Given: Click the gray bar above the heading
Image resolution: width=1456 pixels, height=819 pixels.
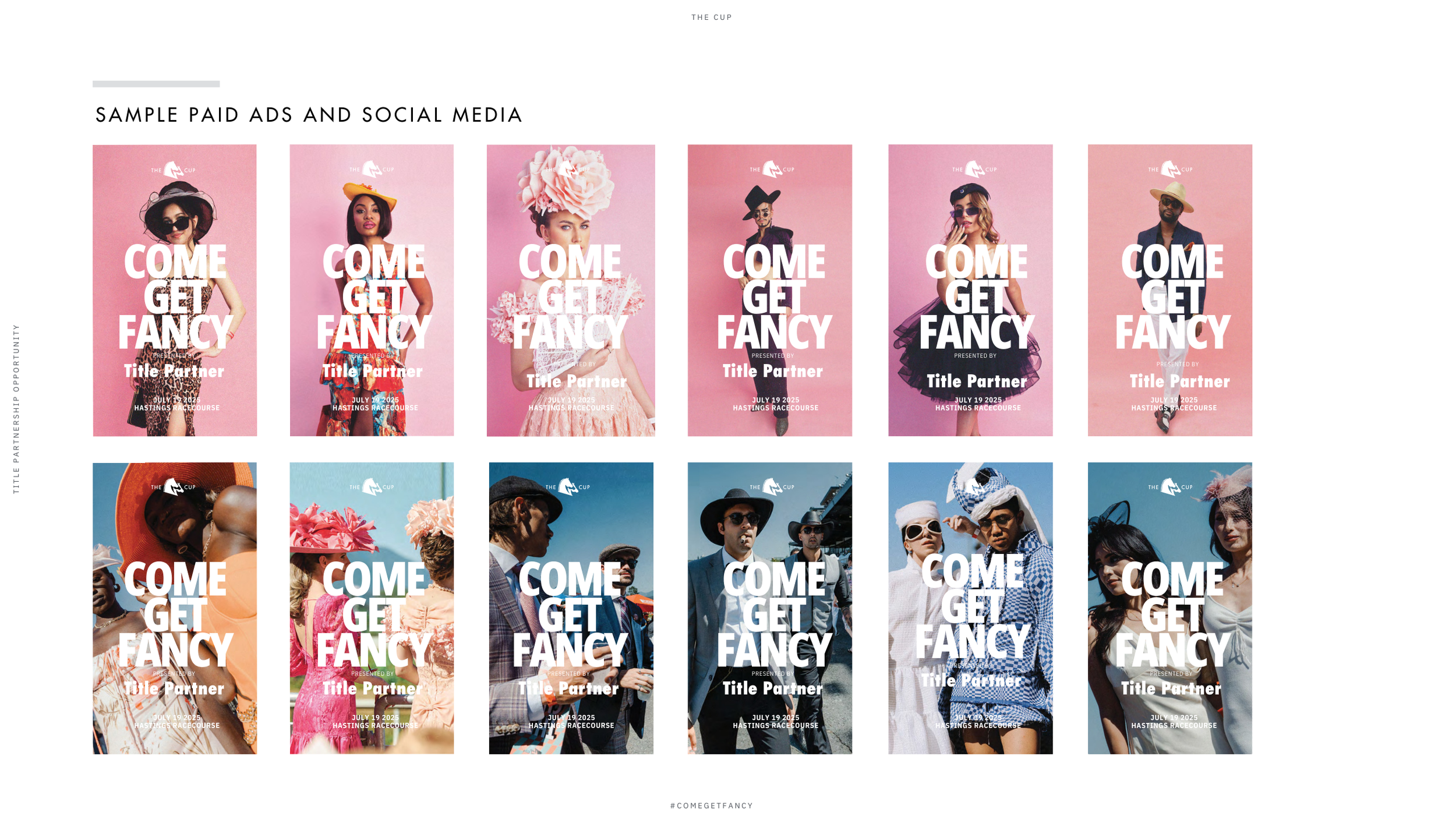Looking at the screenshot, I should point(156,84).
